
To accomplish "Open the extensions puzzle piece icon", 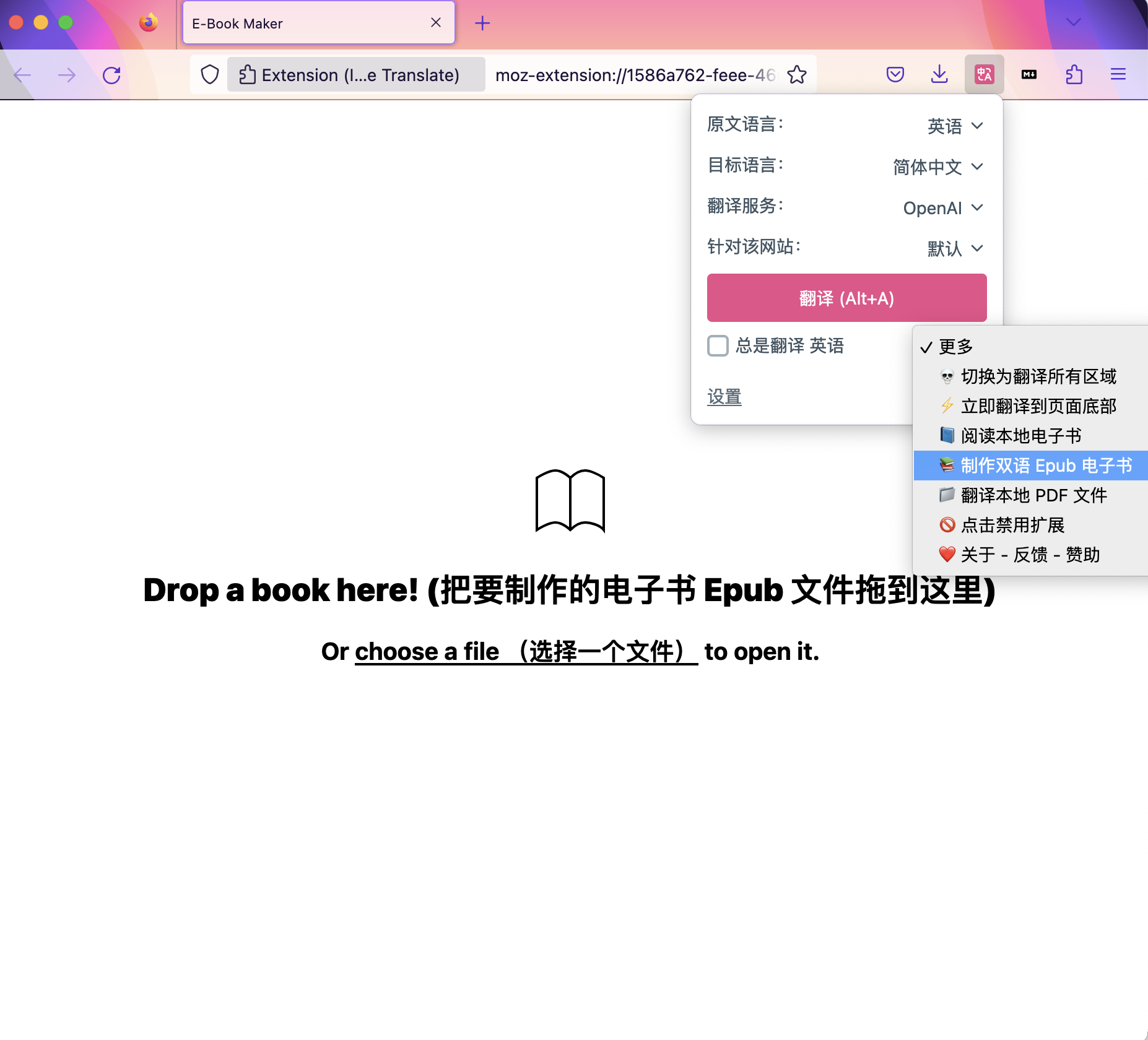I will [1074, 74].
